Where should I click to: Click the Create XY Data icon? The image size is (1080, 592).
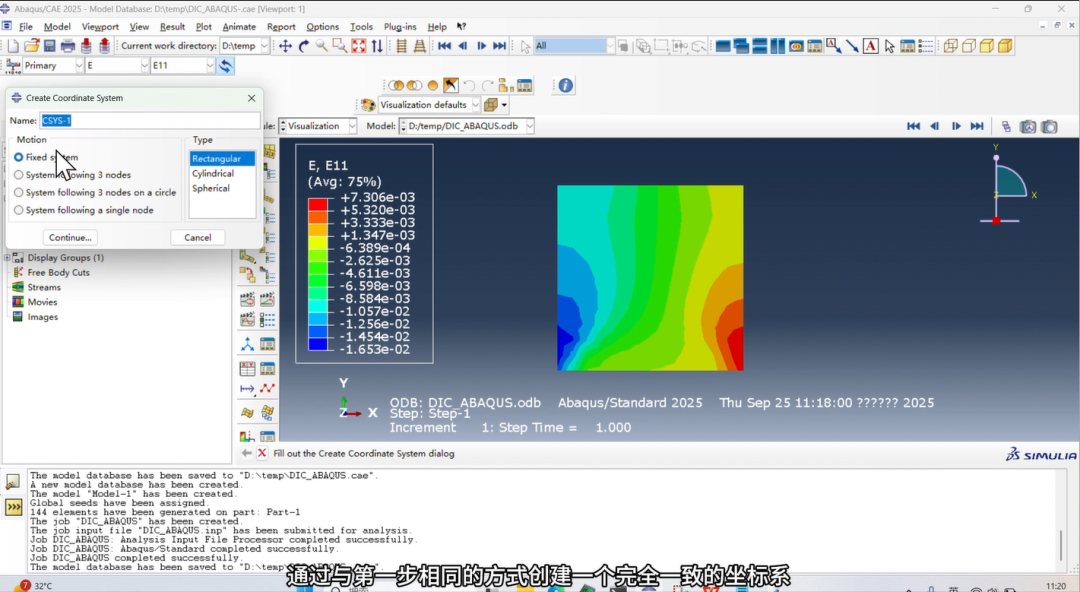247,369
